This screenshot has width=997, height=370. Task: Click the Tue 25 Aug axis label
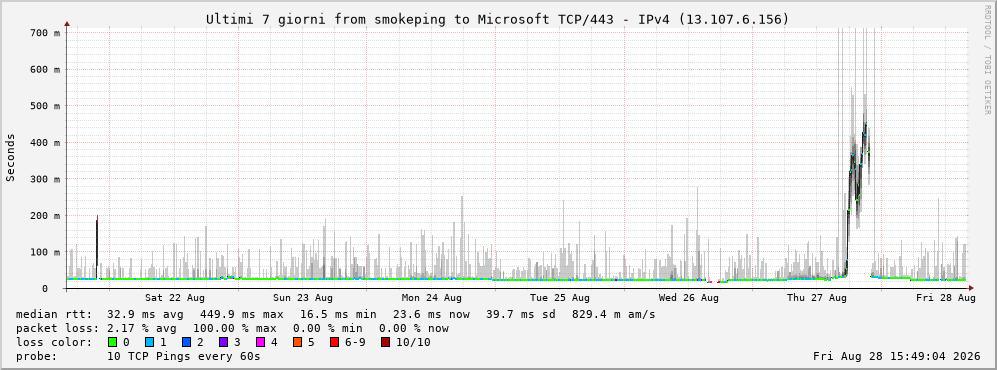pos(560,298)
